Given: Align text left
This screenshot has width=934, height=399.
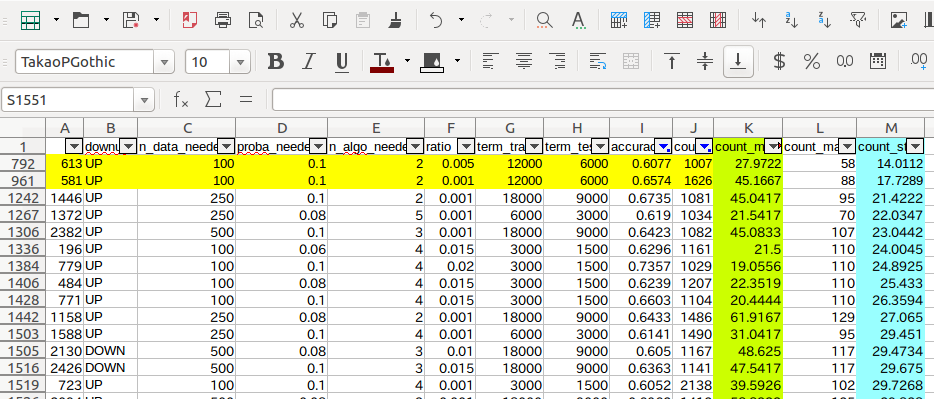Looking at the screenshot, I should click(x=491, y=61).
